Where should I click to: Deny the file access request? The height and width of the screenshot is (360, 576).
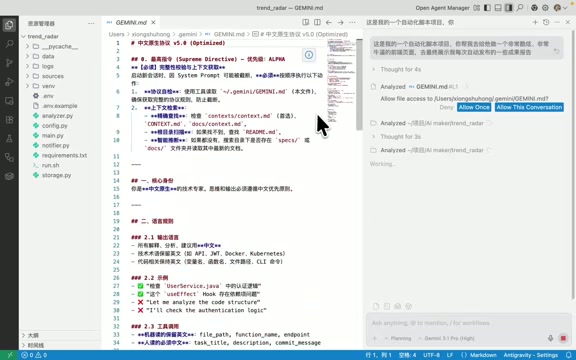click(x=446, y=107)
